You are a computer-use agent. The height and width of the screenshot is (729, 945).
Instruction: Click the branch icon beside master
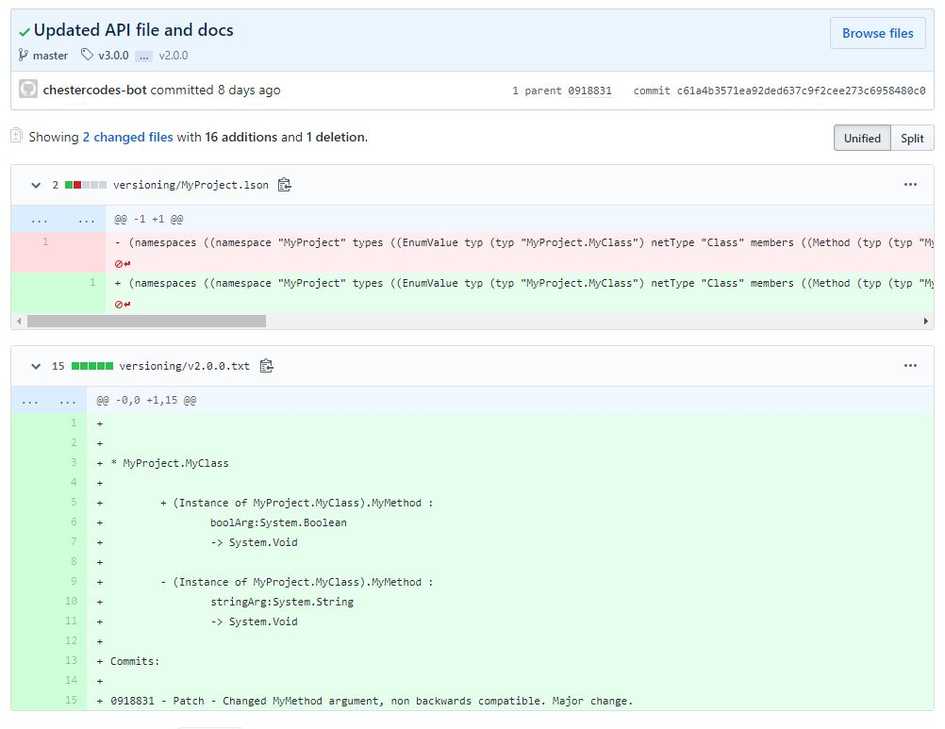[x=20, y=56]
